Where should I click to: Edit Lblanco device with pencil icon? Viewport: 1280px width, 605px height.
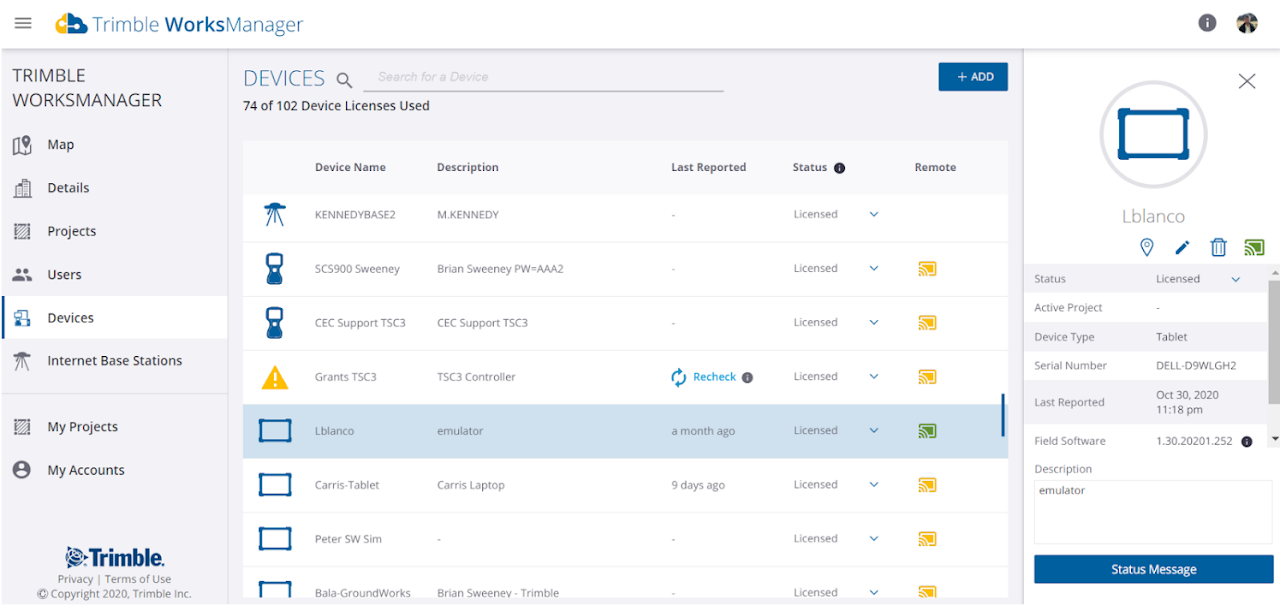[1182, 247]
